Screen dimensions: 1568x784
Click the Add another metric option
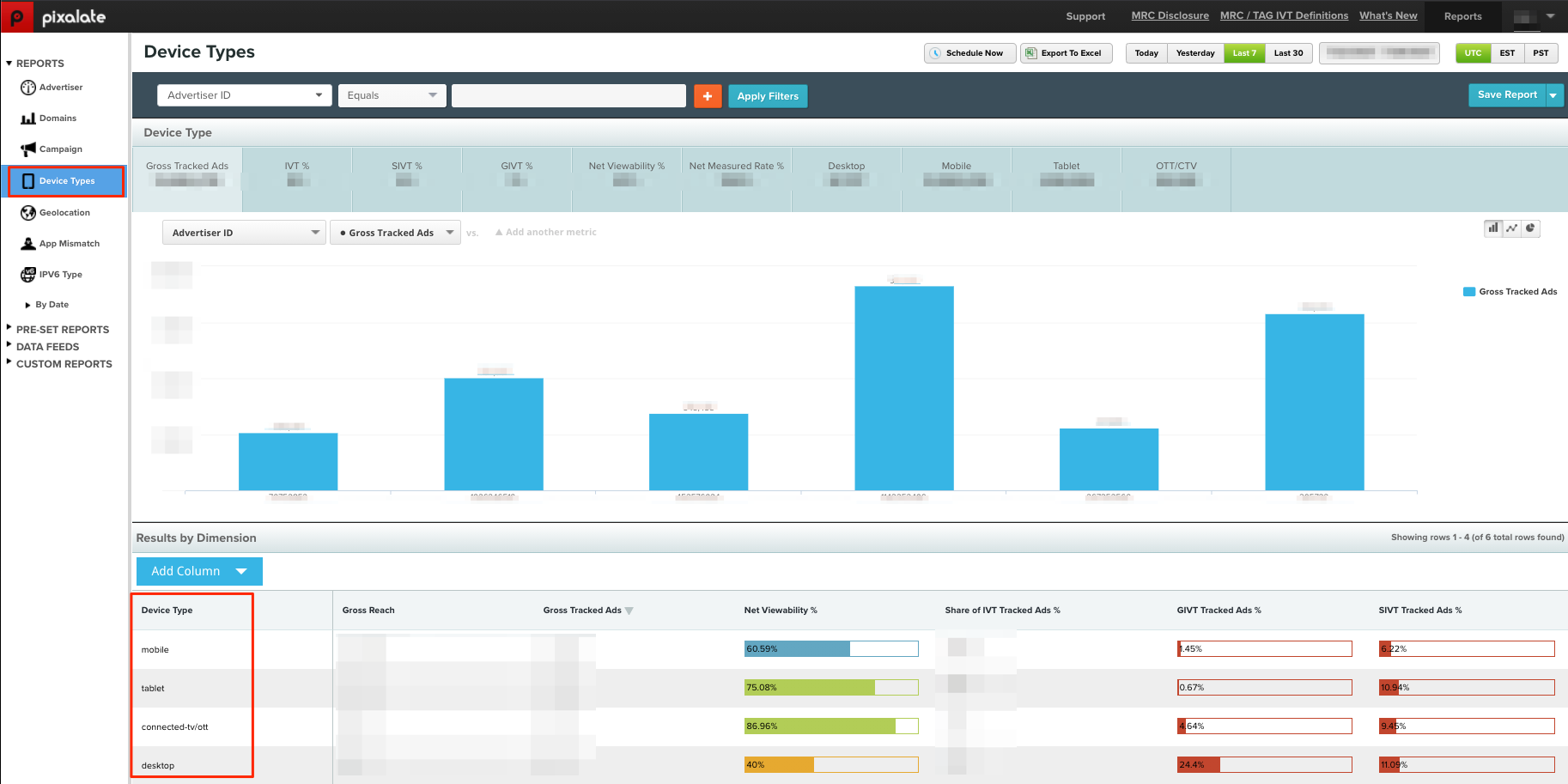[545, 233]
